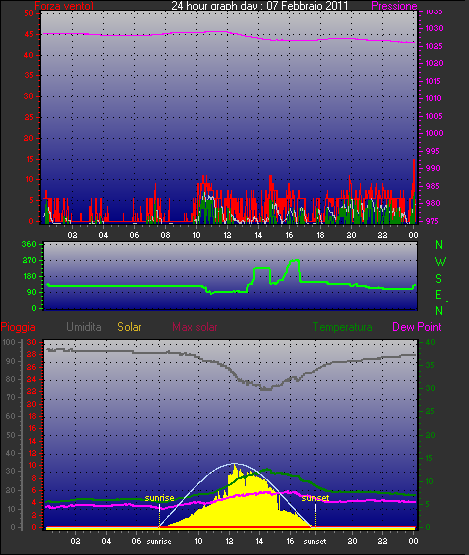Viewport: 469px width, 555px height.
Task: Click the sunrise label on bottom time axis
Action: tap(159, 541)
